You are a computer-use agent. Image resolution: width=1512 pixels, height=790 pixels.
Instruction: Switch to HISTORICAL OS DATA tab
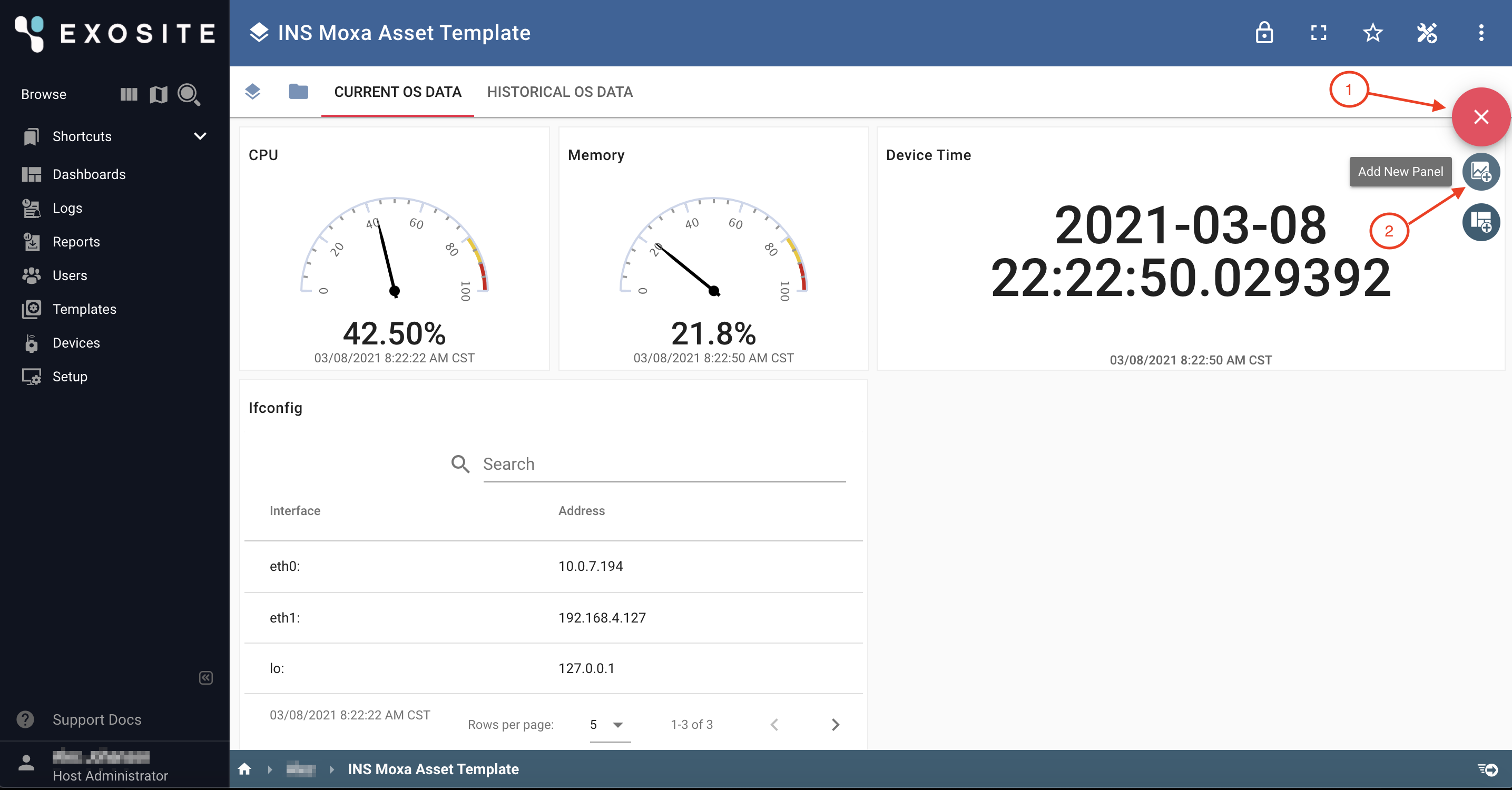pyautogui.click(x=559, y=92)
